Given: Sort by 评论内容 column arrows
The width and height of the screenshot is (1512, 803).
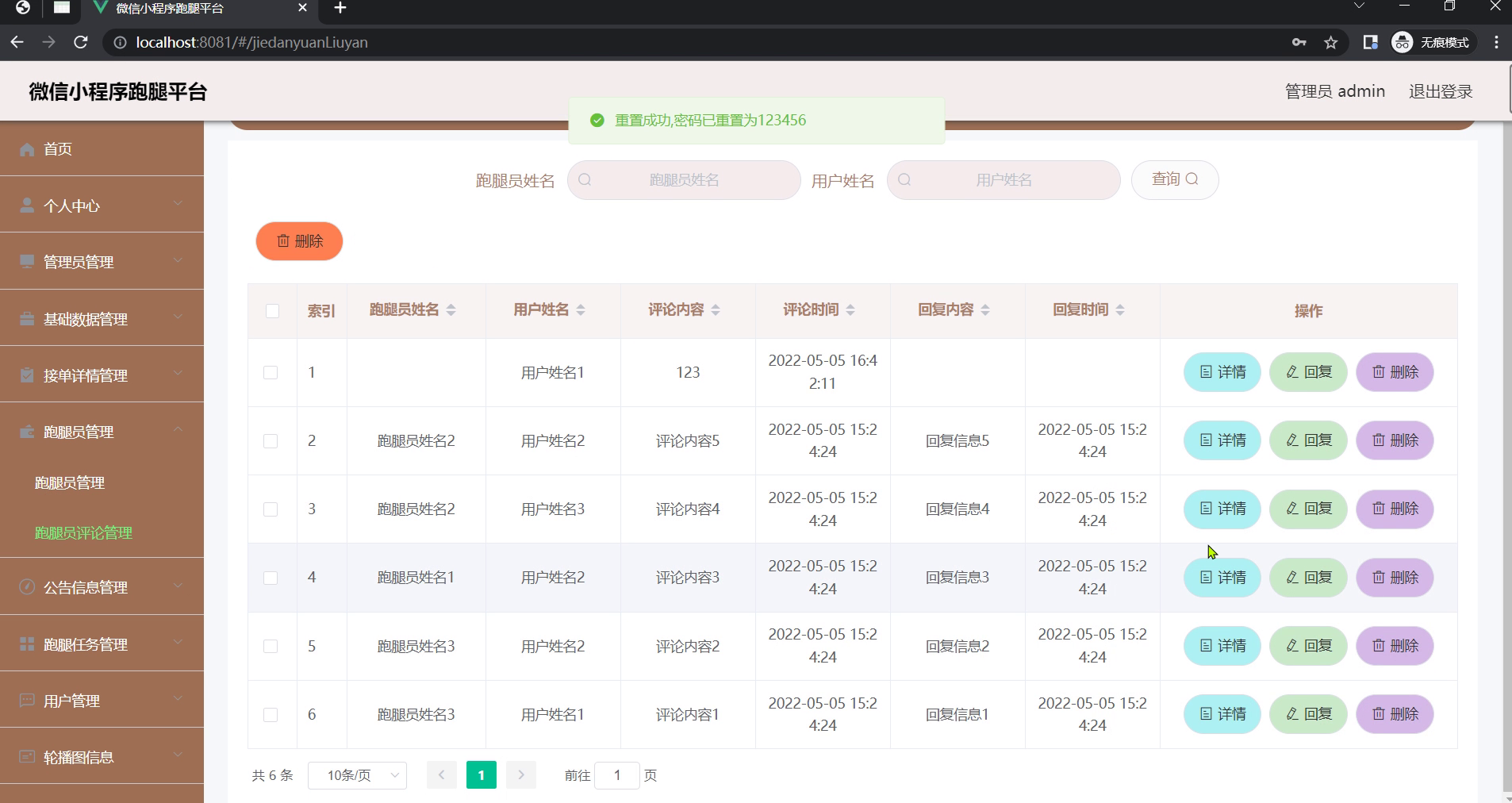Looking at the screenshot, I should tap(716, 310).
